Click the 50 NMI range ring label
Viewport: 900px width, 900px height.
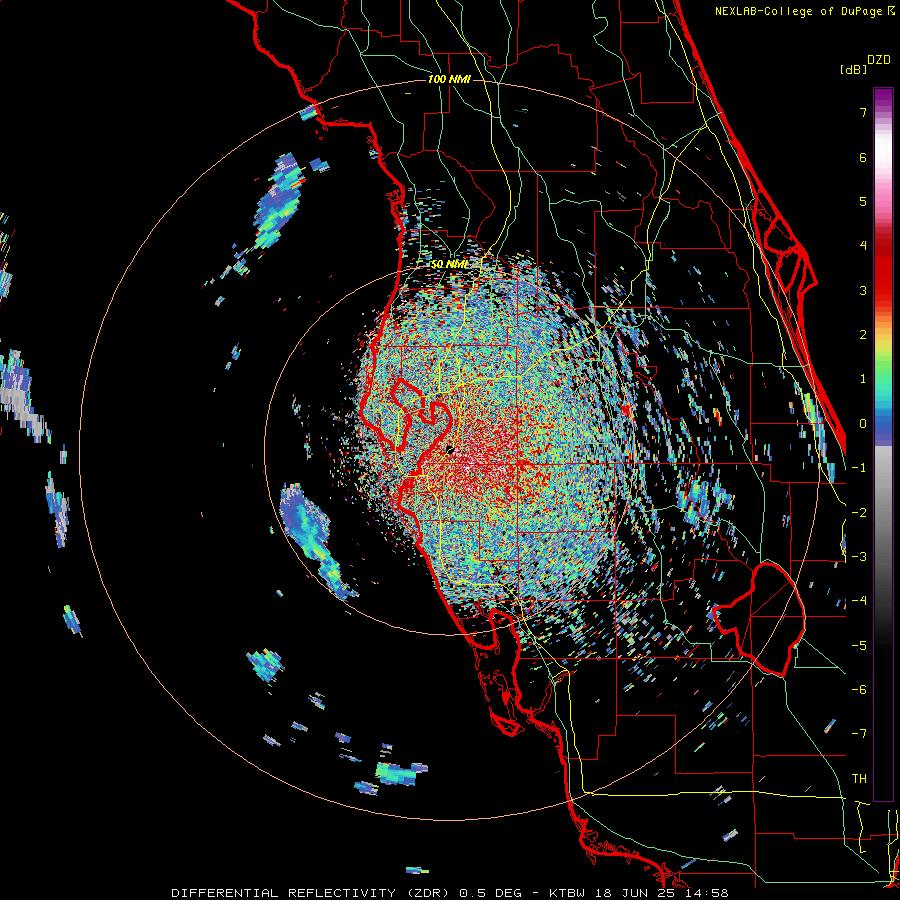point(449,264)
